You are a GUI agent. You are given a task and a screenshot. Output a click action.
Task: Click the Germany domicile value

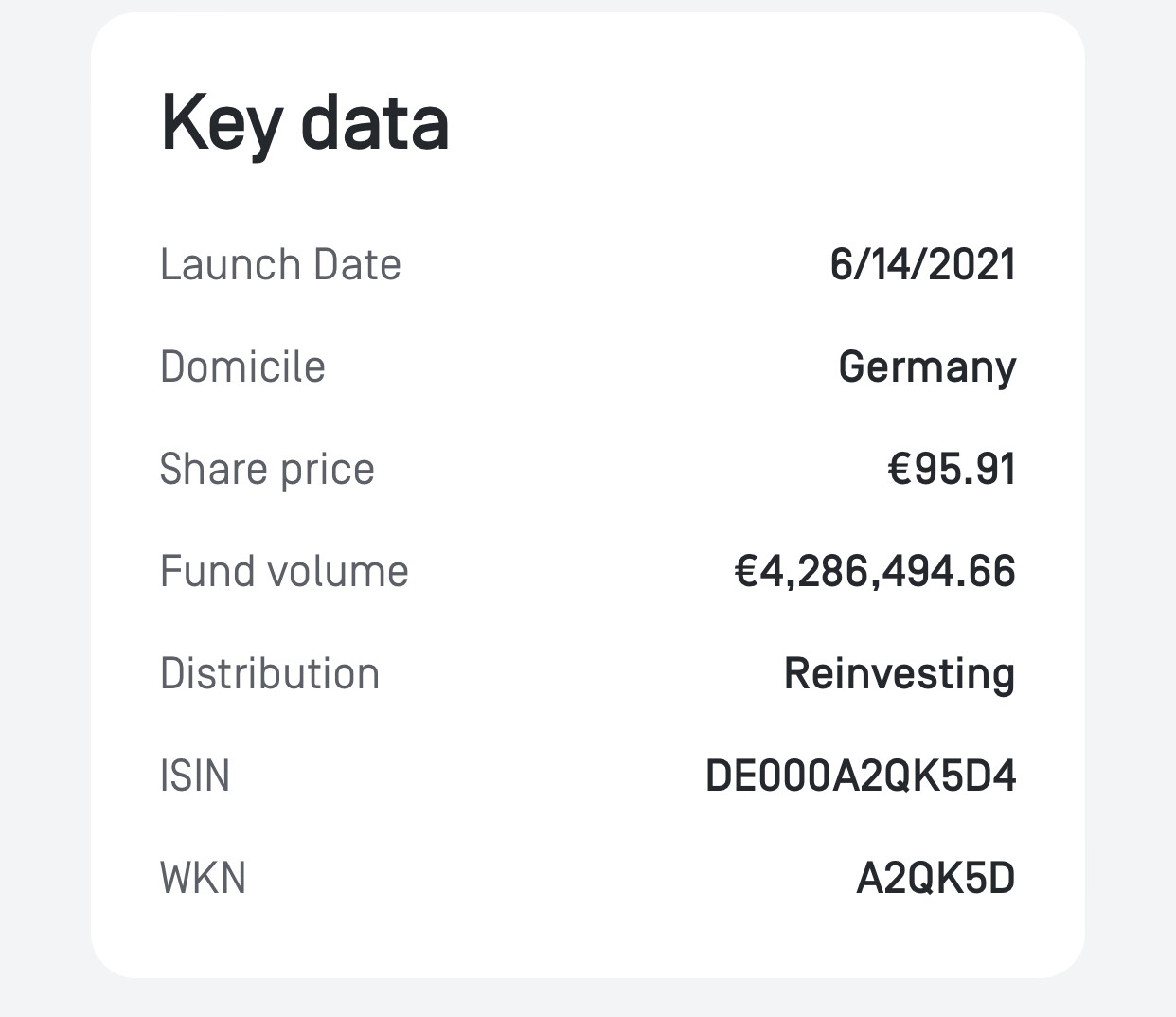[x=927, y=368]
